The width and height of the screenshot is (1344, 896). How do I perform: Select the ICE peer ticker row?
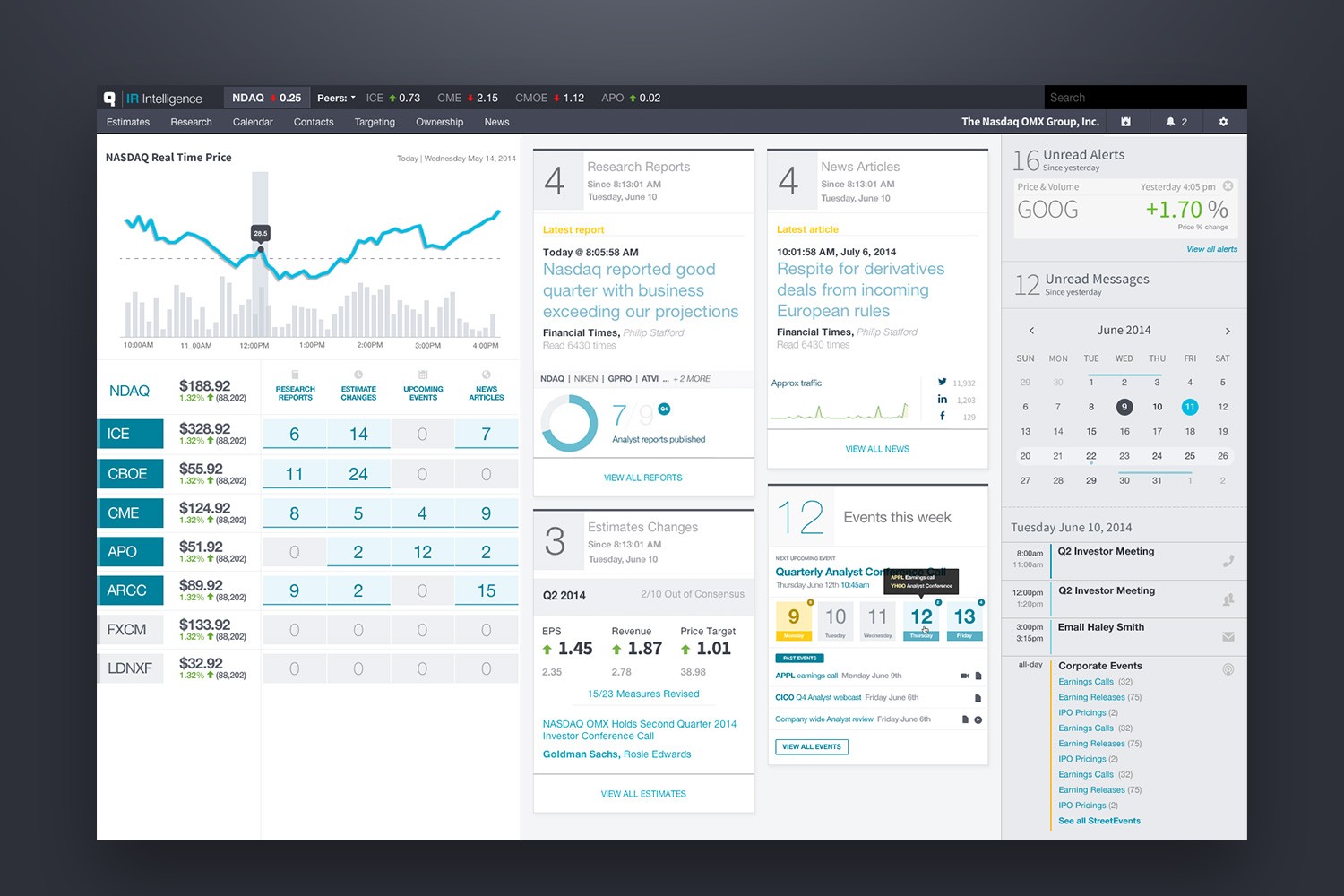130,434
